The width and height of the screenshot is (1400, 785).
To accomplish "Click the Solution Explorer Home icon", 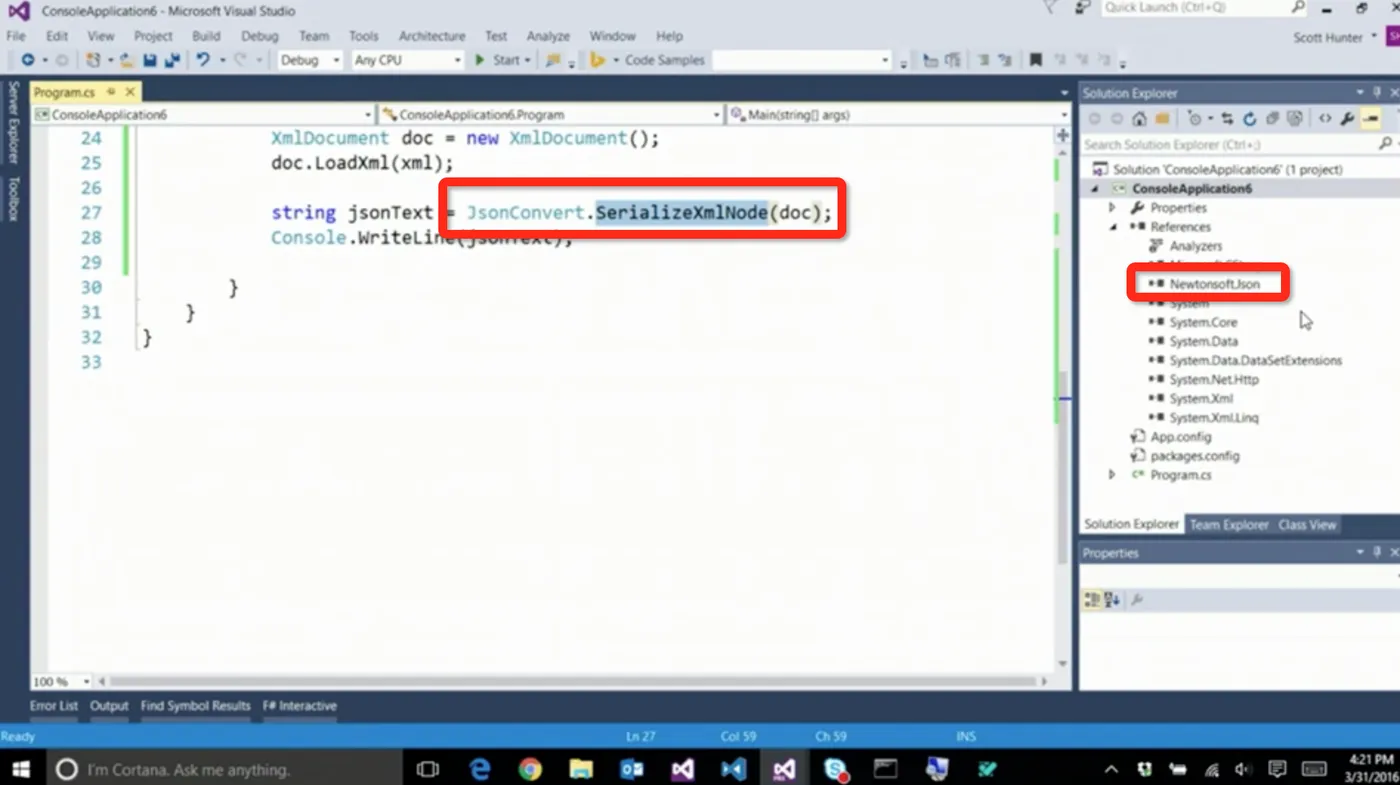I will 1139,119.
